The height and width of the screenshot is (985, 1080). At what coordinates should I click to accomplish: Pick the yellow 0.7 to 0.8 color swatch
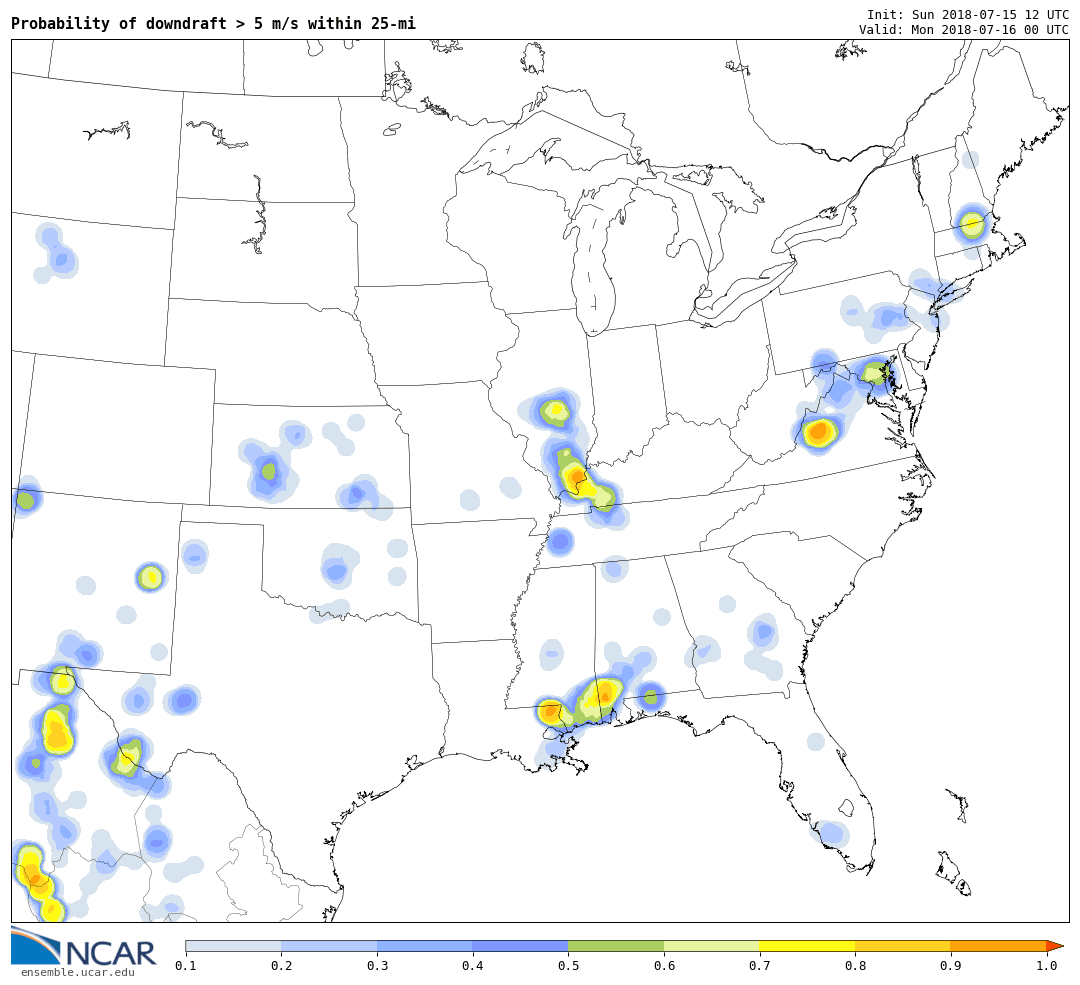(x=807, y=945)
